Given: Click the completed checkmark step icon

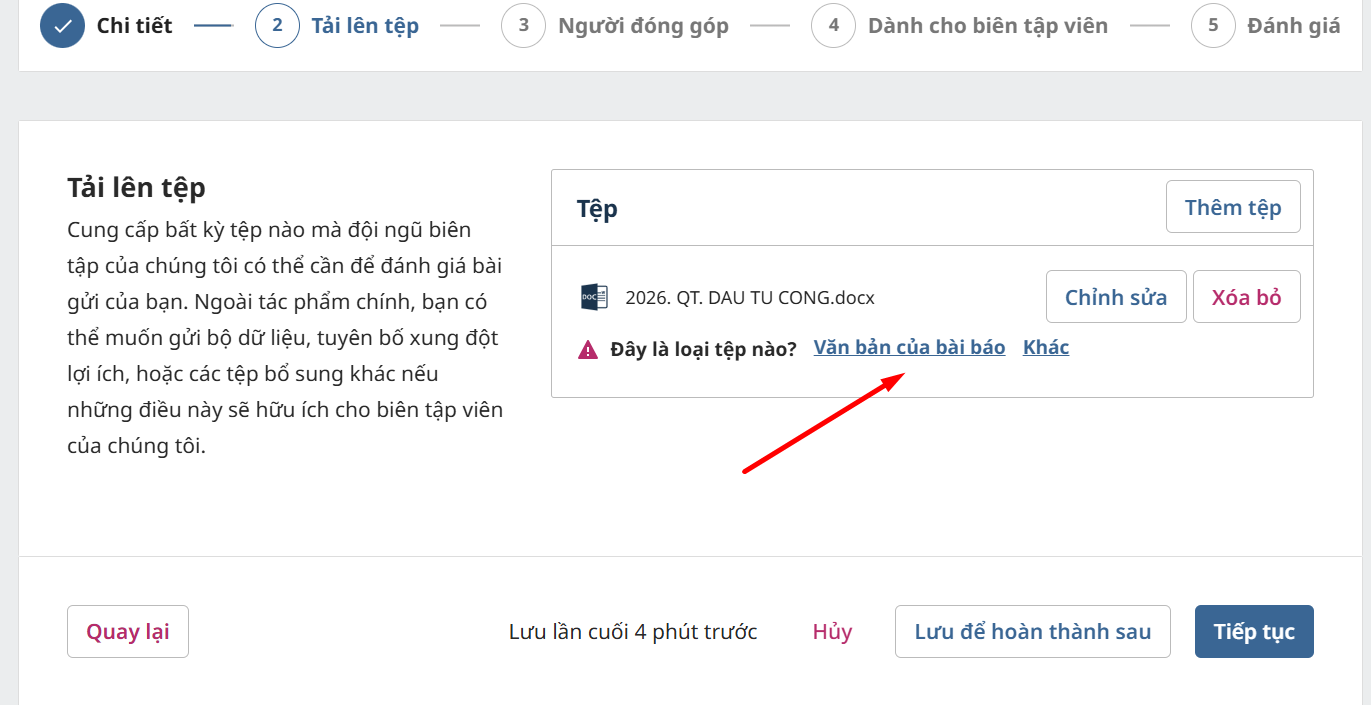Looking at the screenshot, I should coord(62,26).
